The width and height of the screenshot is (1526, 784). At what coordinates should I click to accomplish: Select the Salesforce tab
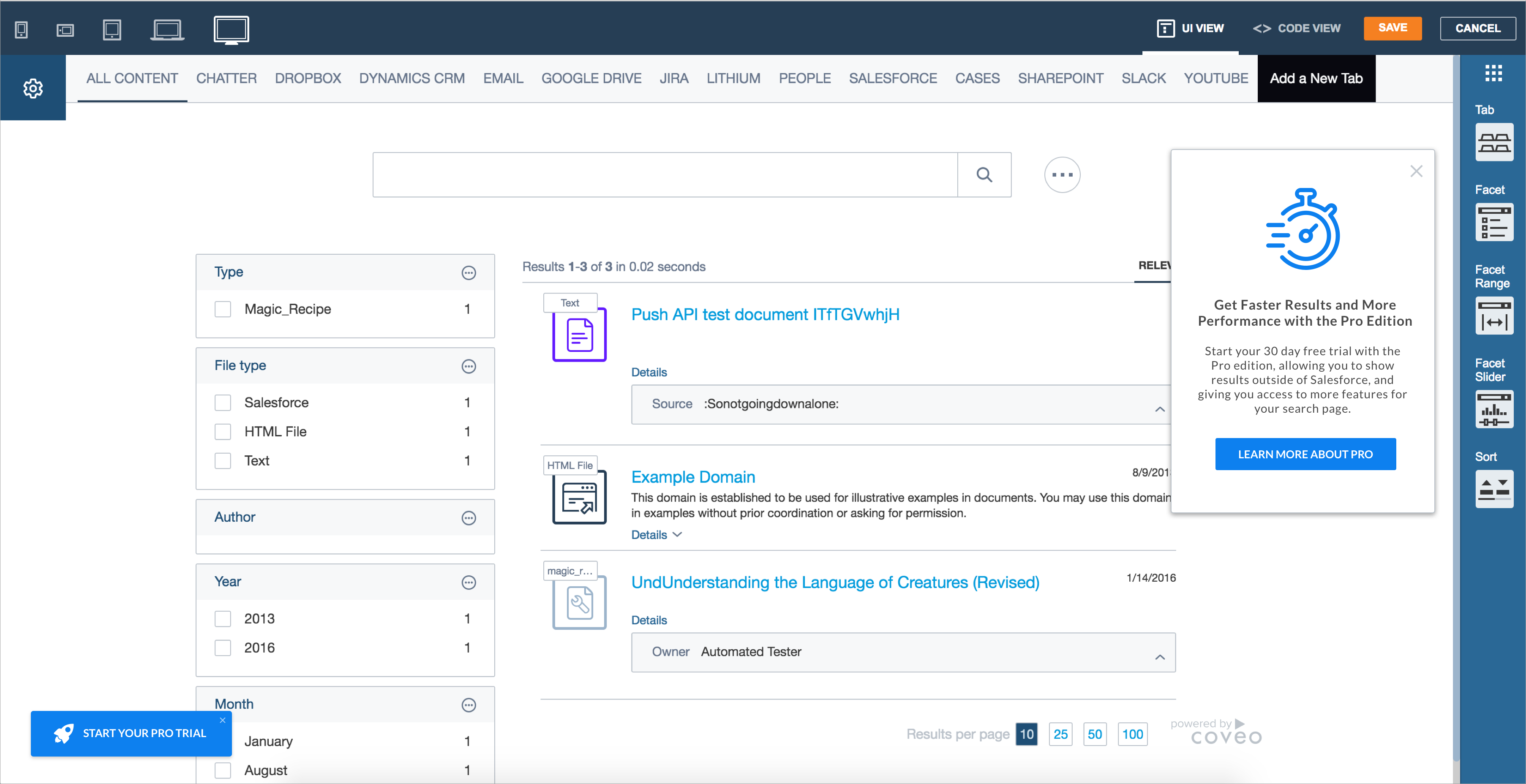coord(893,78)
